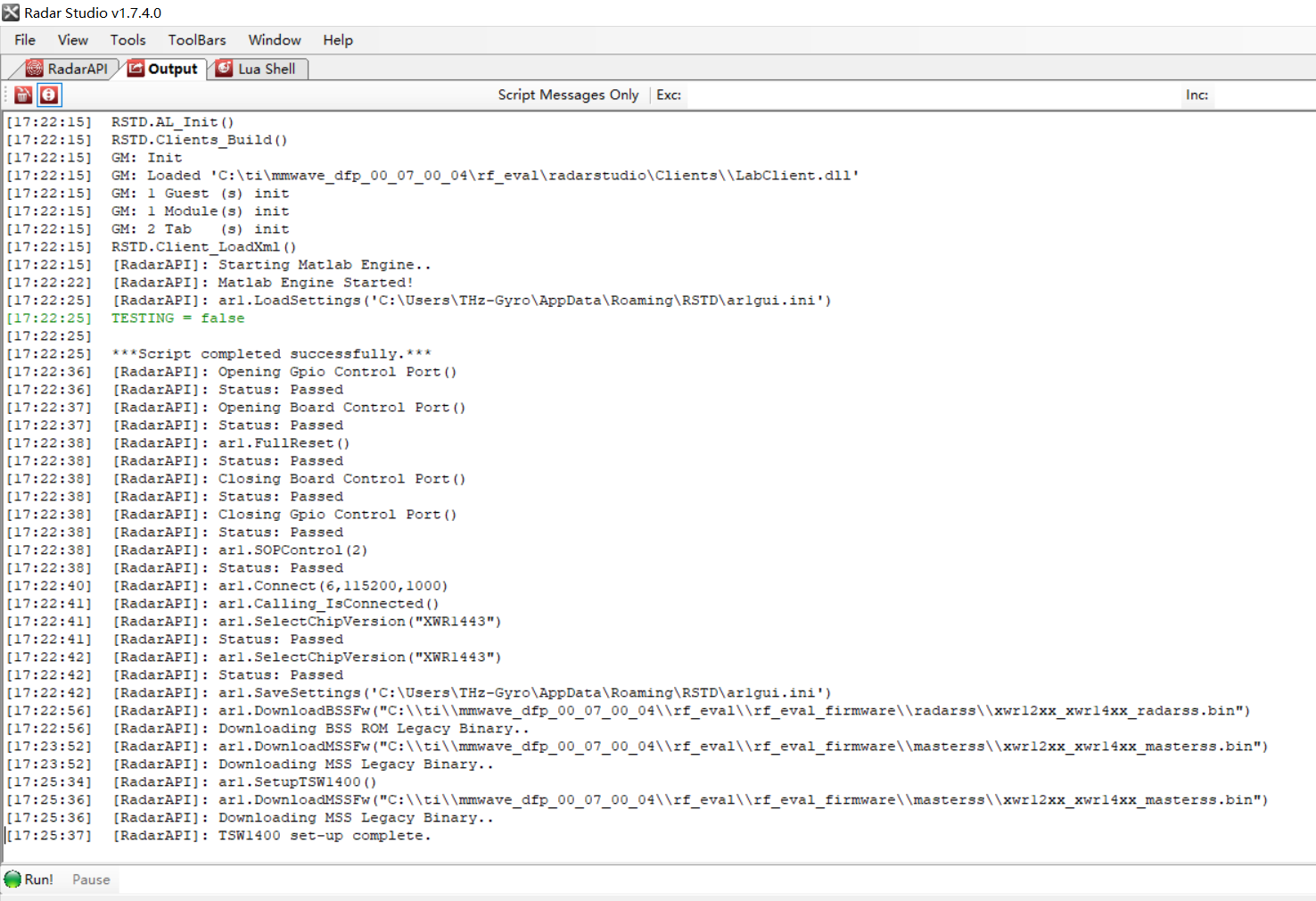Click the Run! button label
Viewport: 1316px width, 901px height.
(38, 880)
